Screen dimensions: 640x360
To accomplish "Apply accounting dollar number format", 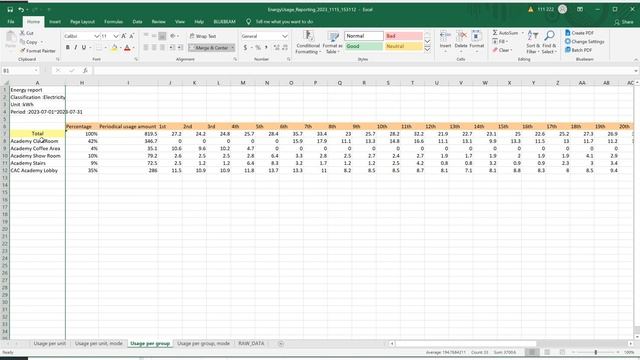I will [245, 48].
